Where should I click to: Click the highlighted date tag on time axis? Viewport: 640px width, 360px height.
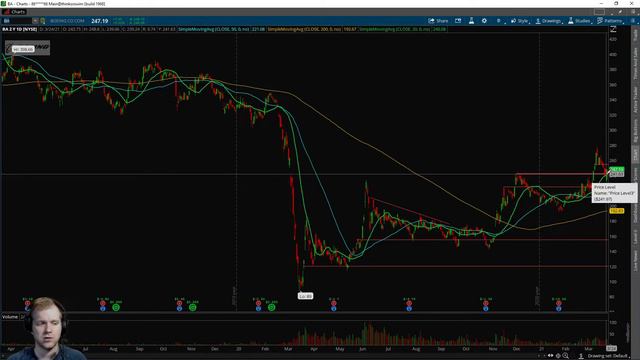point(611,348)
